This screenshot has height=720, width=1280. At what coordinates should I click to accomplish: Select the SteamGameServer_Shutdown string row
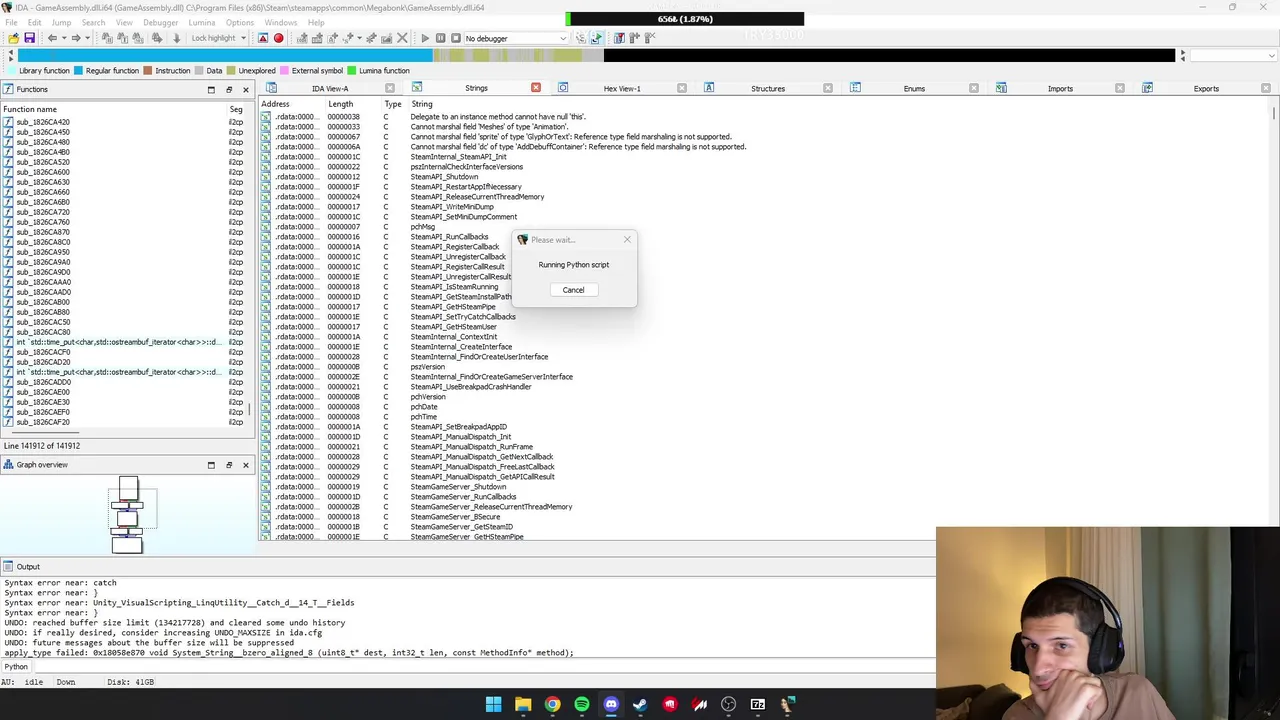[x=458, y=487]
